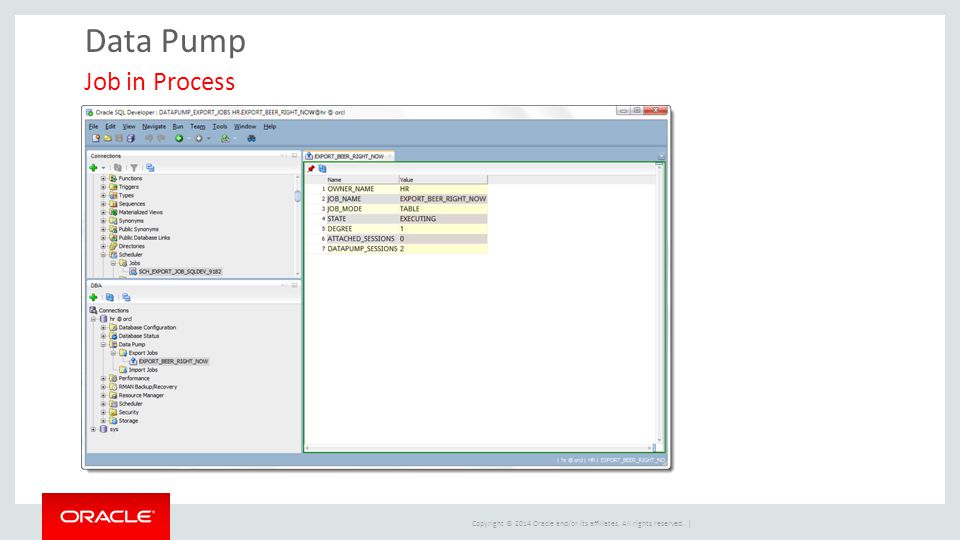Open the Run menu
Viewport: 960px width, 540px height.
point(178,126)
